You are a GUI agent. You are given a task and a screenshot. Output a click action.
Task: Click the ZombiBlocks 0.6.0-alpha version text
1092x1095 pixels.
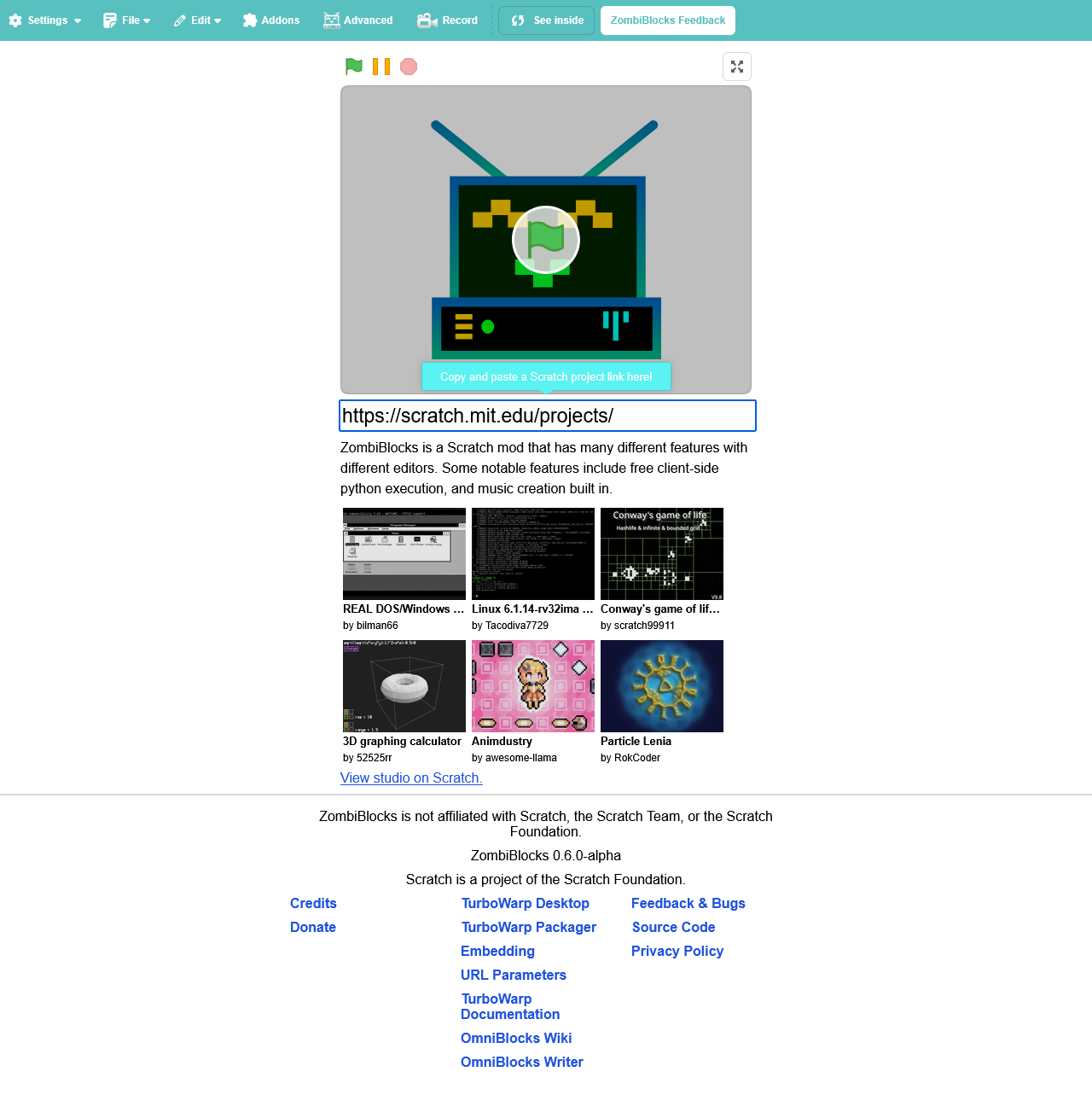(x=546, y=856)
